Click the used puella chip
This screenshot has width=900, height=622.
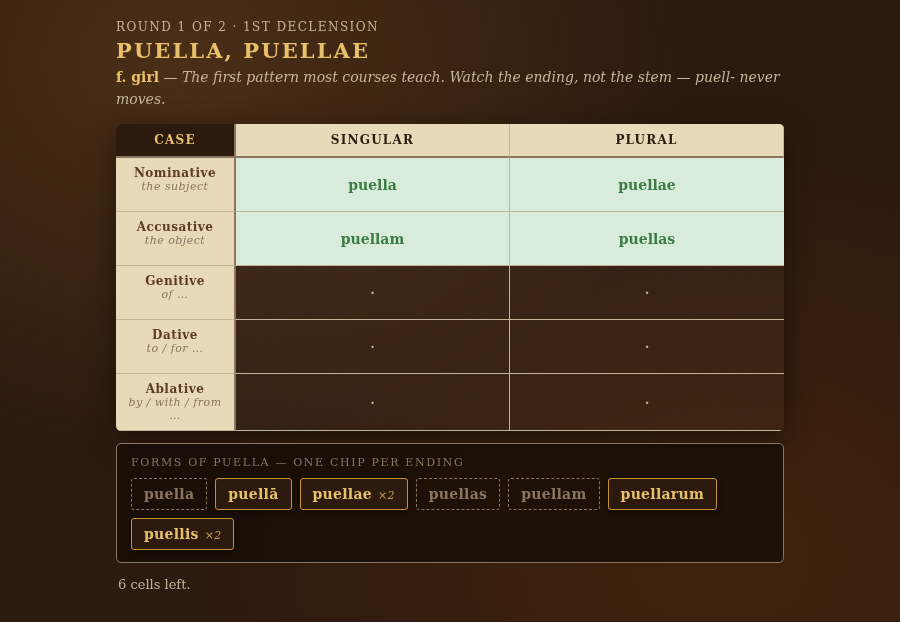click(169, 494)
